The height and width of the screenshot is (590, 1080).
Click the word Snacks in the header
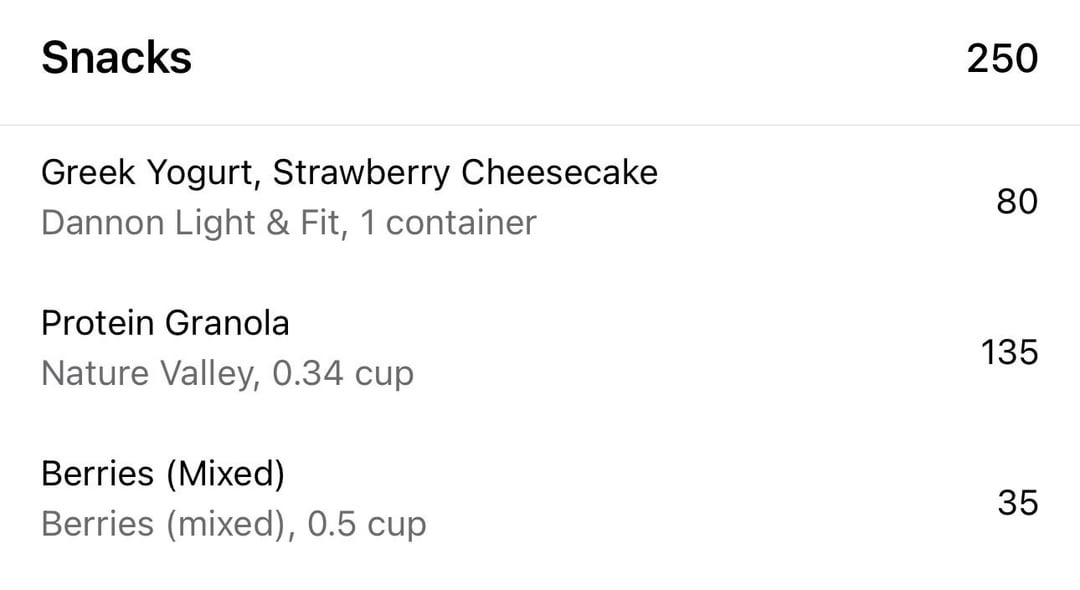click(x=116, y=58)
